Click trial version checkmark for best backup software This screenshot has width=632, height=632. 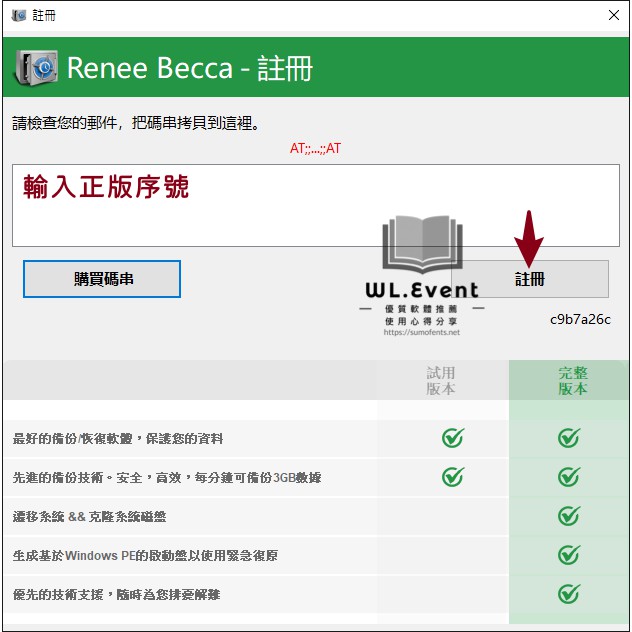coord(453,438)
